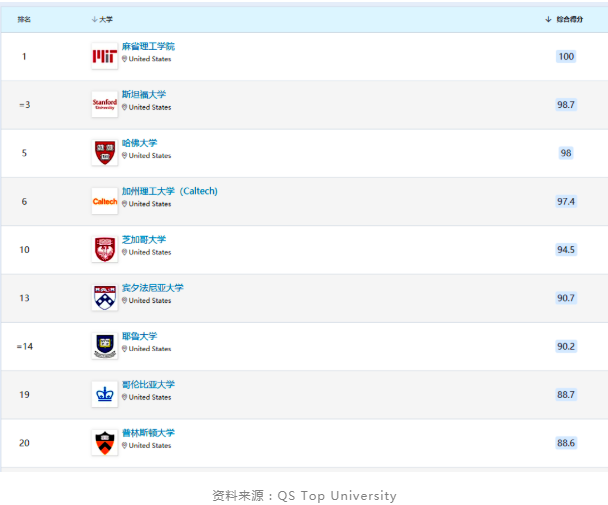Open the 加州理工大学 (Caltech) link
The height and width of the screenshot is (505, 608).
pos(169,191)
